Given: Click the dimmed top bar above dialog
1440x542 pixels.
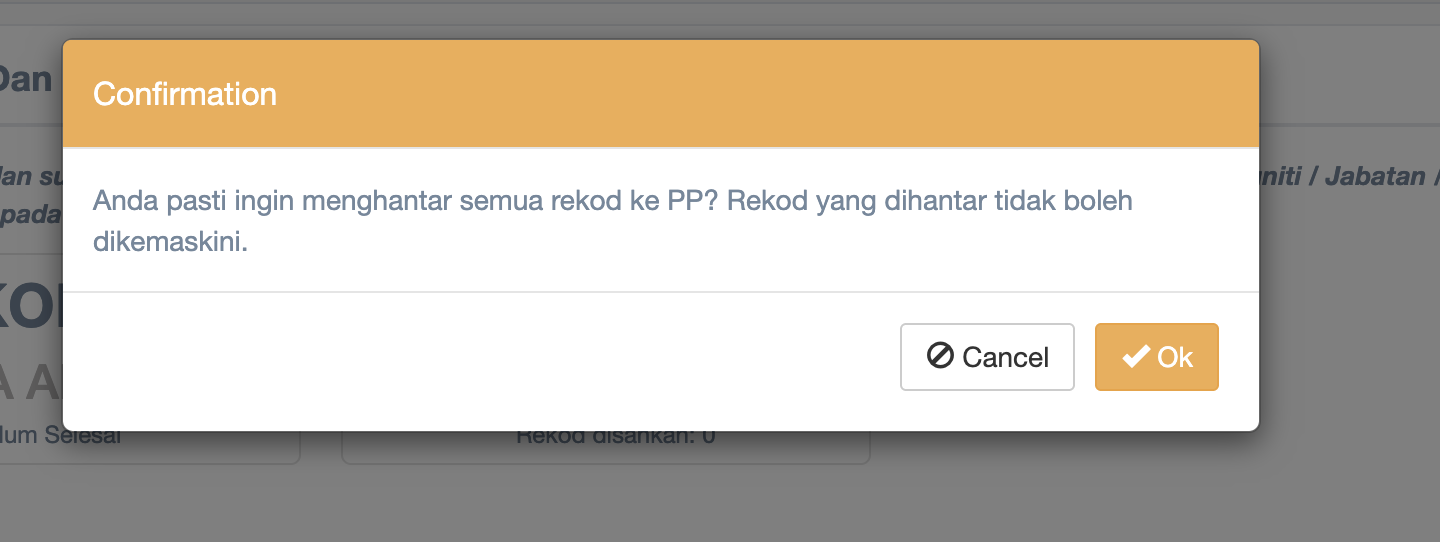Looking at the screenshot, I should [720, 13].
